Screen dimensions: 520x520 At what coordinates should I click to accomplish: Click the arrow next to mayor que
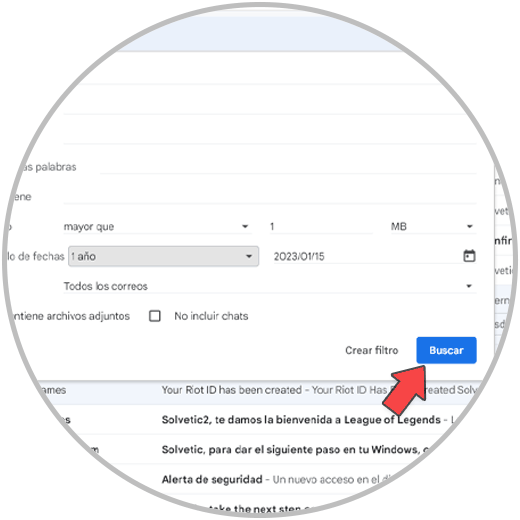coord(245,227)
